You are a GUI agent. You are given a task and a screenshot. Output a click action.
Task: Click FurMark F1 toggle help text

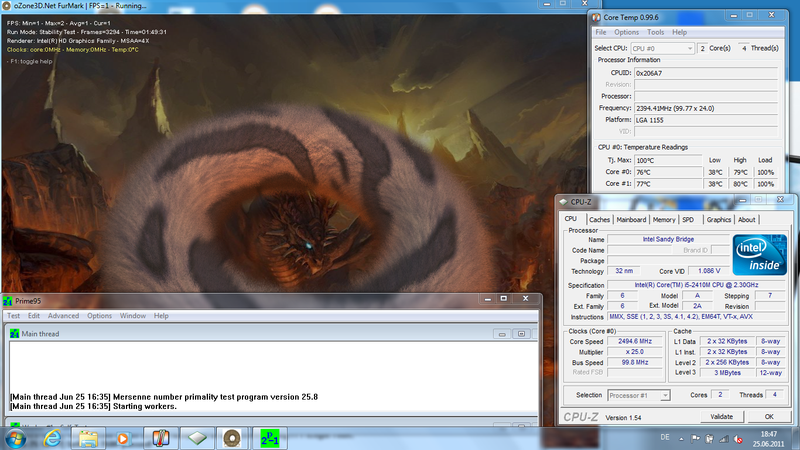point(30,61)
